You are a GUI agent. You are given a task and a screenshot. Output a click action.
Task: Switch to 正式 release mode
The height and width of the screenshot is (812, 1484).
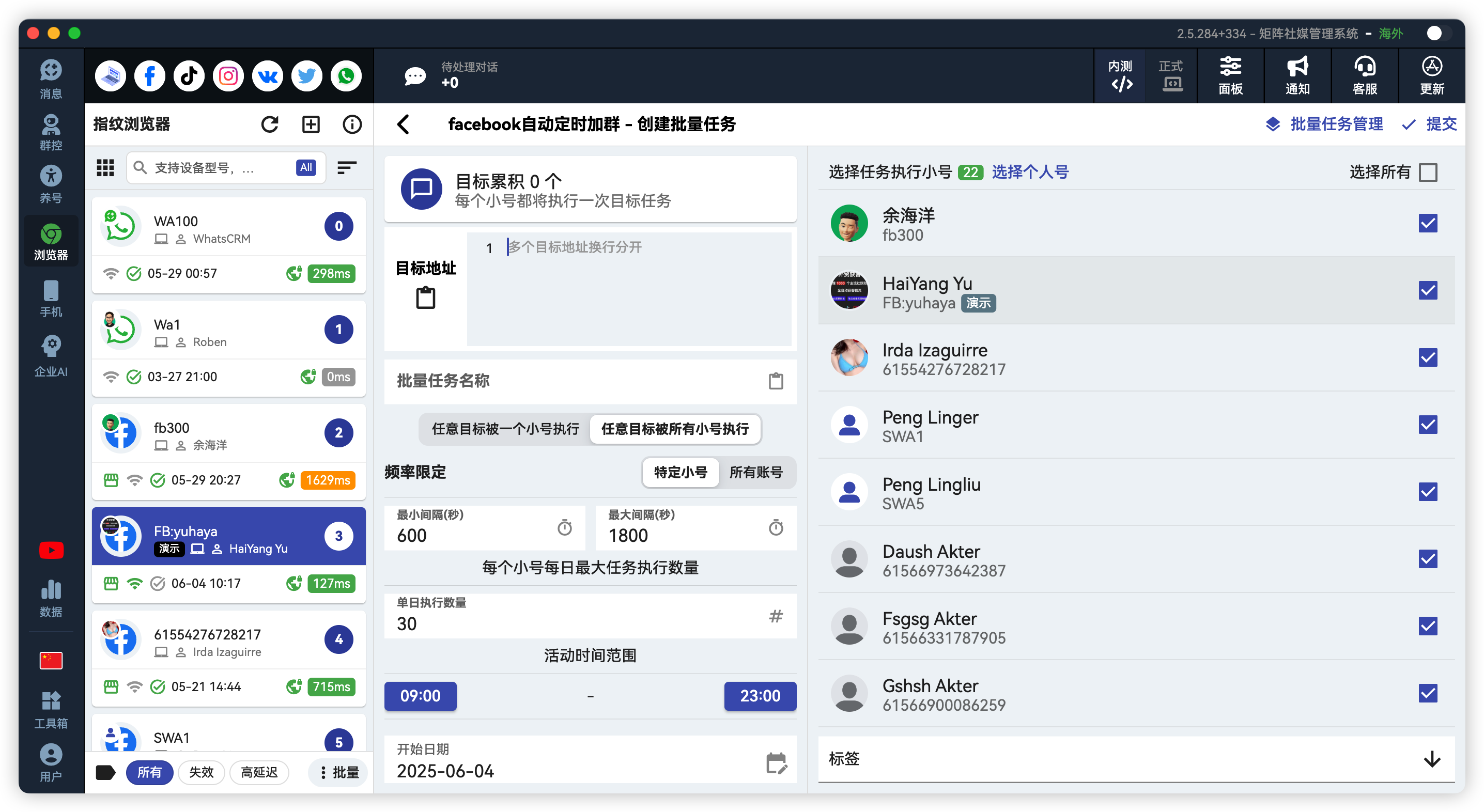point(1171,76)
